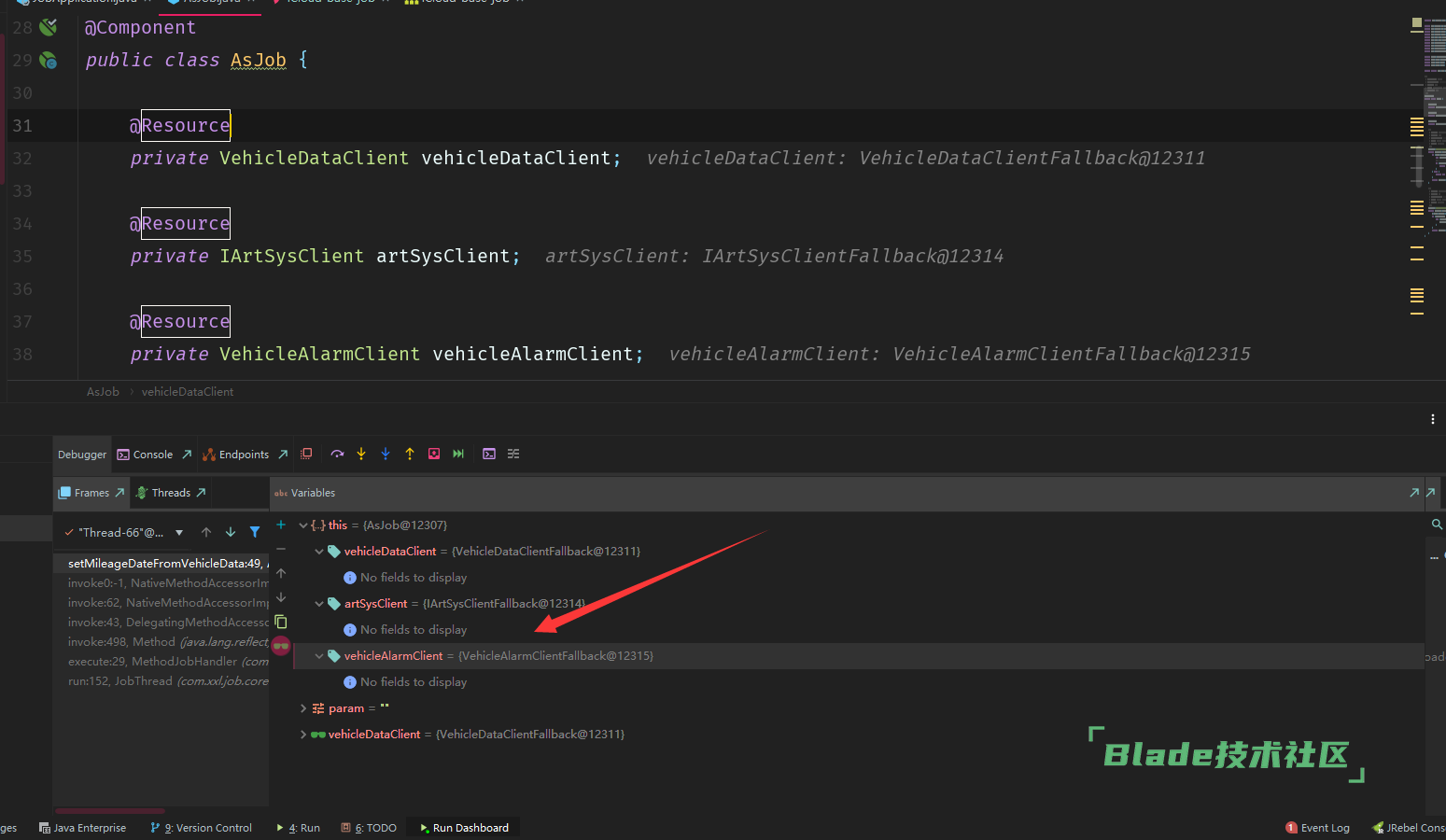This screenshot has width=1446, height=840.
Task: Select run:152 JobThread frame
Action: pyautogui.click(x=161, y=681)
